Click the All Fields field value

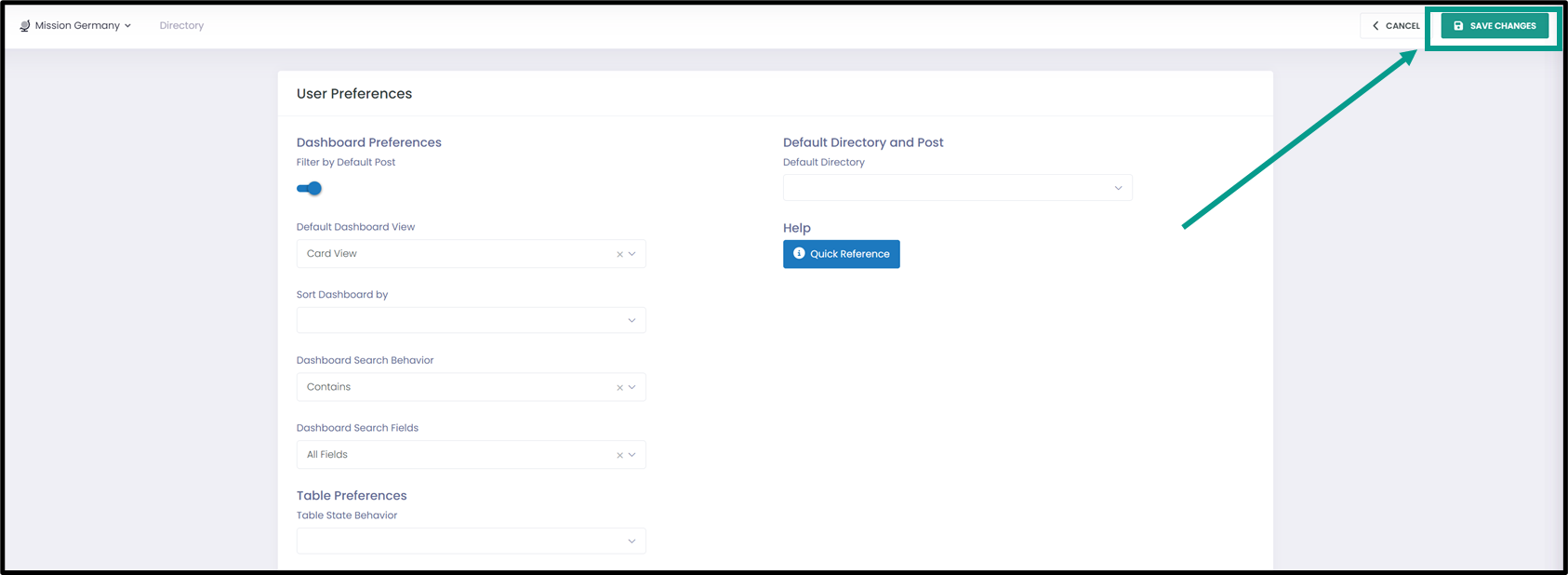pos(327,455)
